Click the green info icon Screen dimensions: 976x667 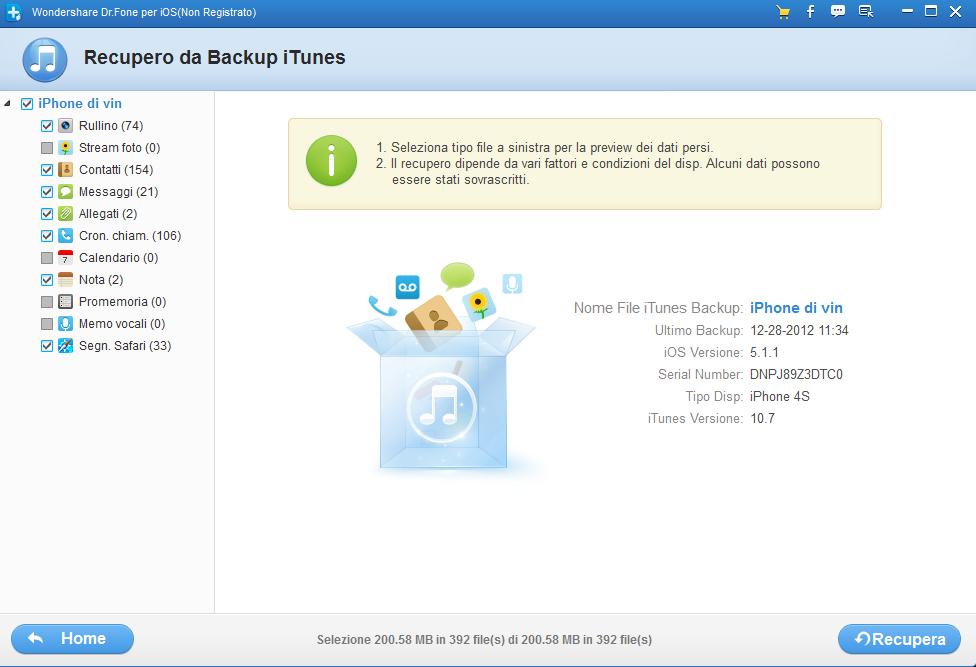331,161
